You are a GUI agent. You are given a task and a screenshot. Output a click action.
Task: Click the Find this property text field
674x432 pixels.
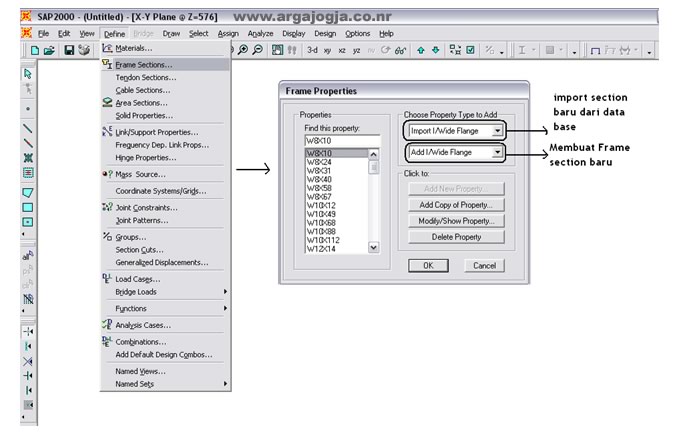point(342,141)
